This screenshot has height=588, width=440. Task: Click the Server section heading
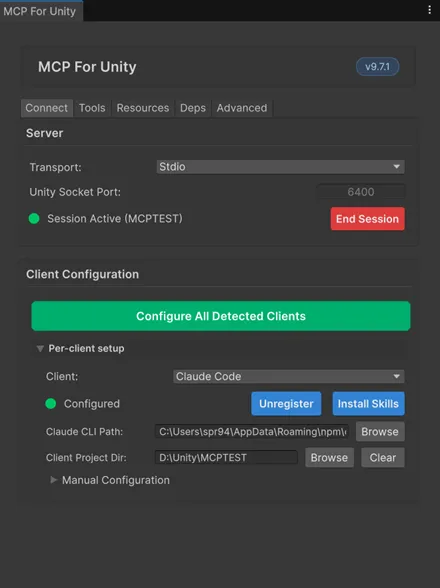(x=45, y=133)
